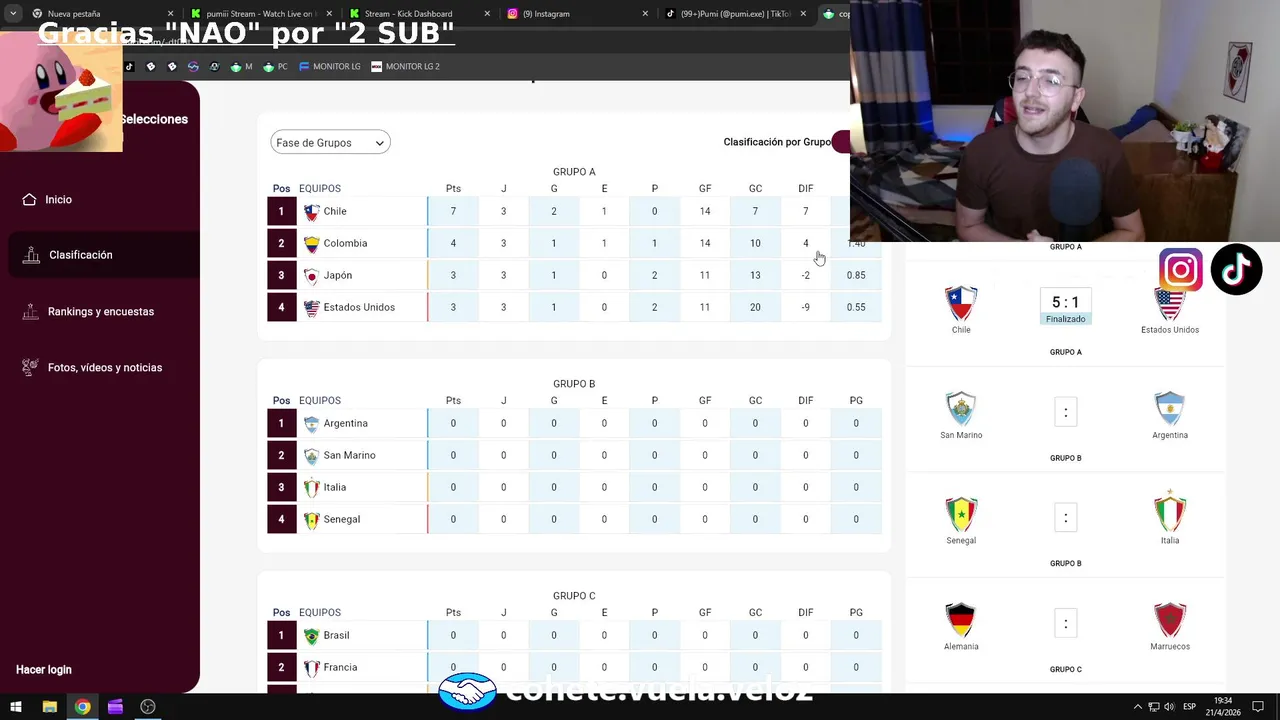Click the Instagram overlay icon
The image size is (1280, 720).
tap(1181, 270)
